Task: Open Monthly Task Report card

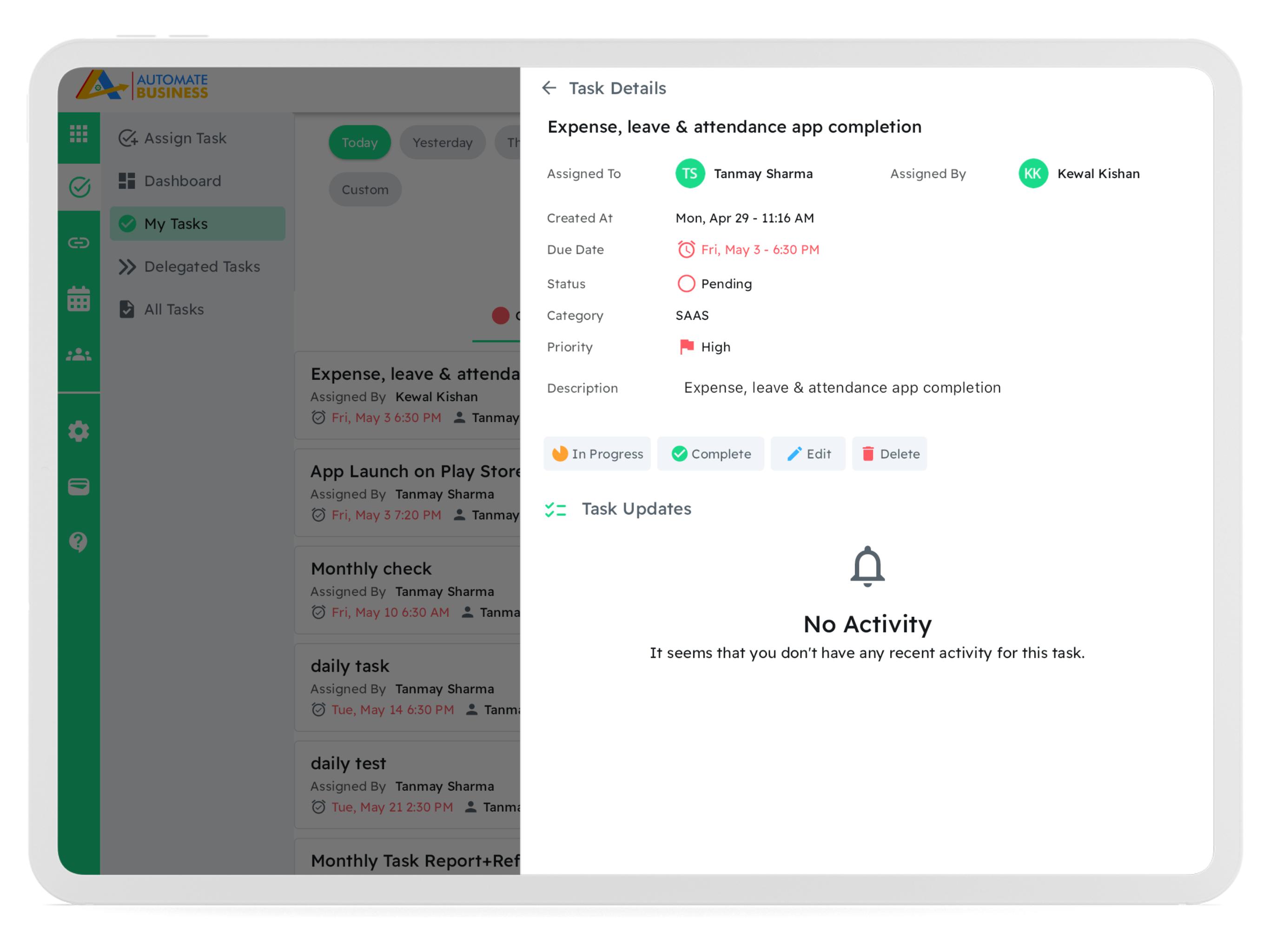Action: point(408,857)
